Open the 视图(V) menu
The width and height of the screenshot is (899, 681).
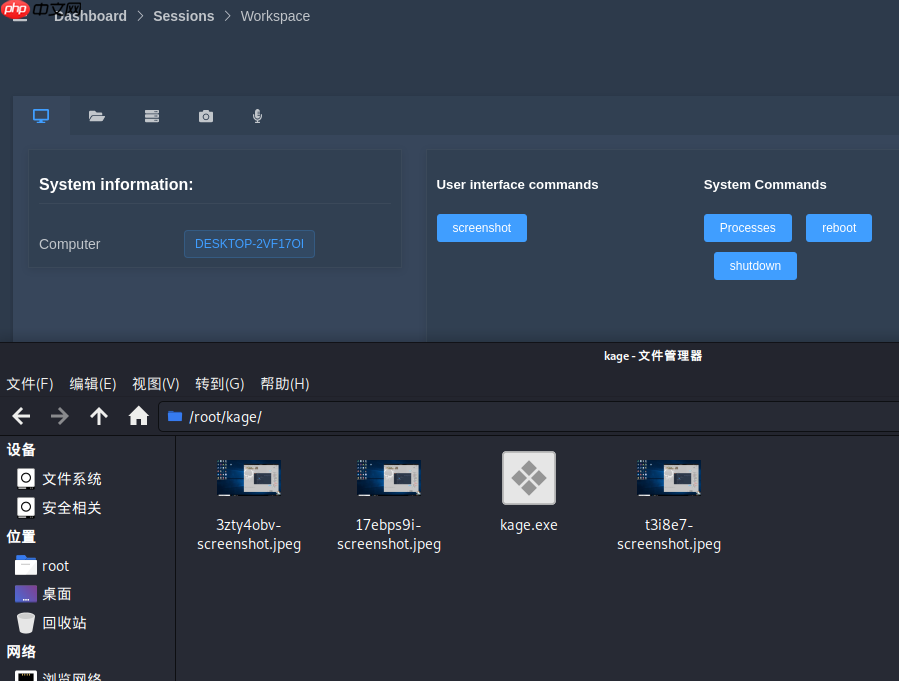pos(155,384)
